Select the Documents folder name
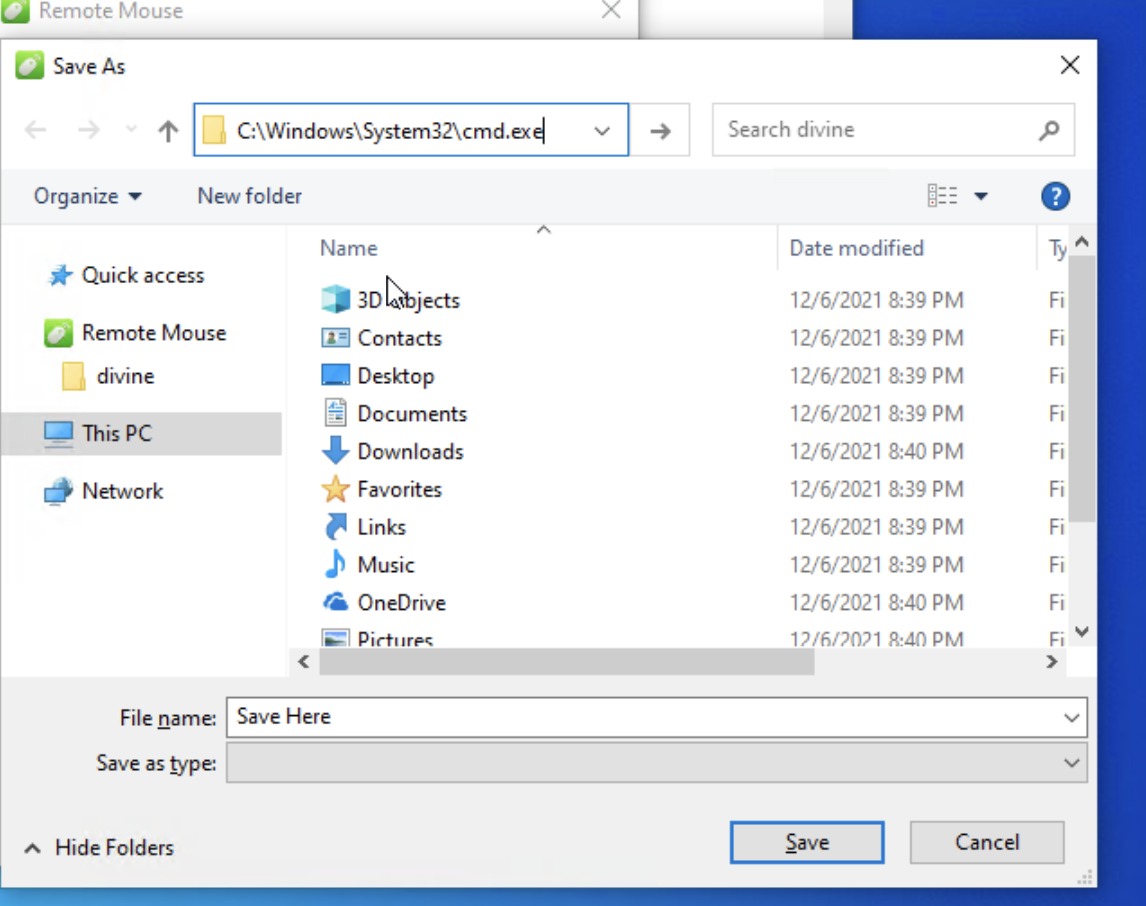 [x=412, y=414]
